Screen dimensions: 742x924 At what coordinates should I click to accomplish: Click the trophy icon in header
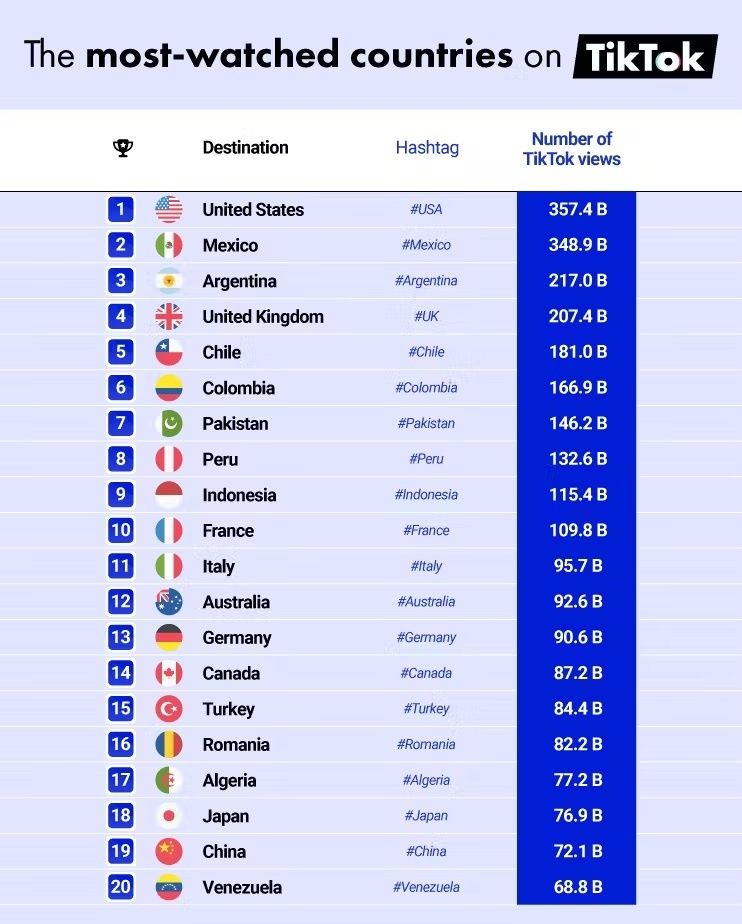point(123,147)
